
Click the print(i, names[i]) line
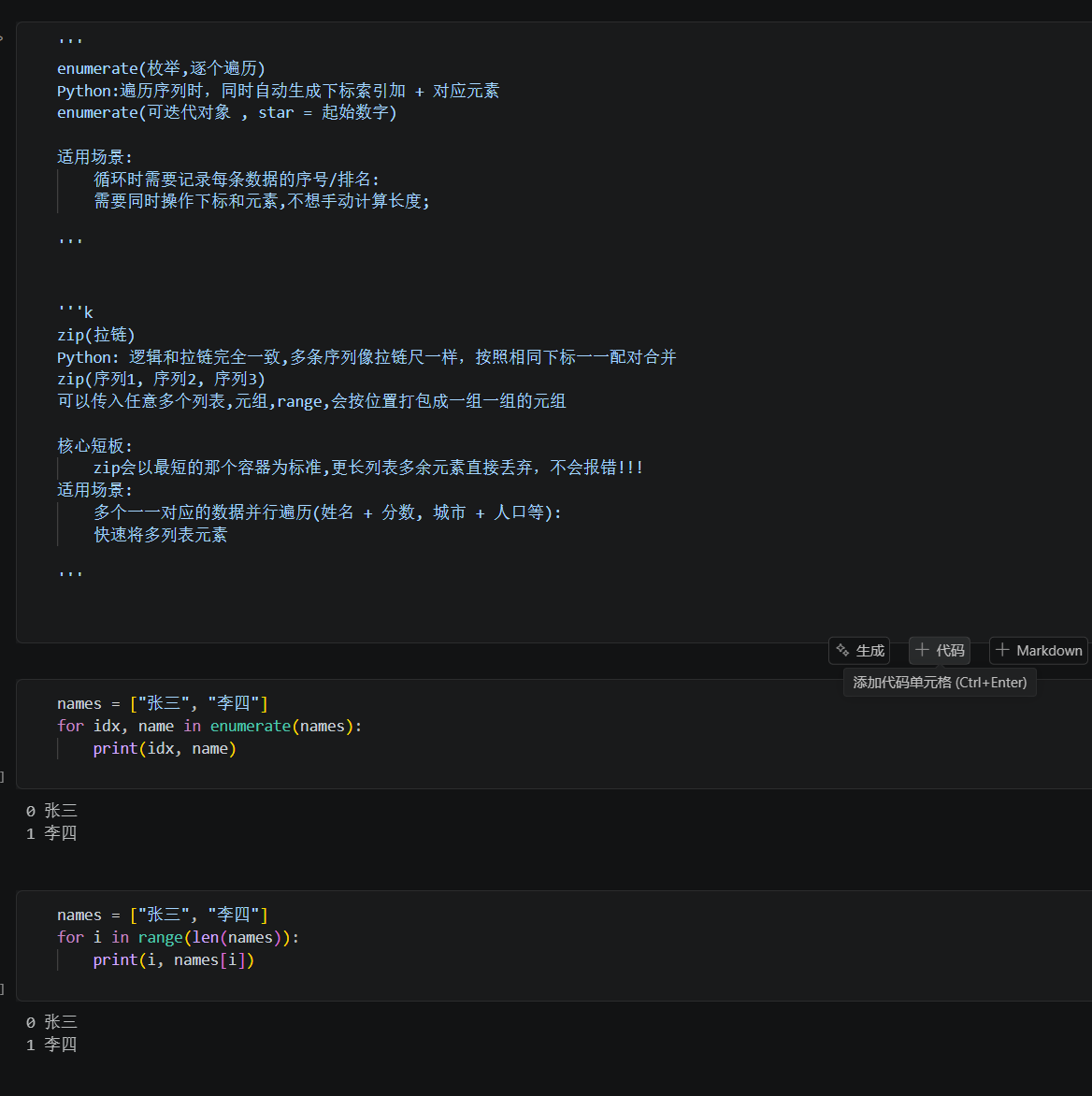point(174,959)
